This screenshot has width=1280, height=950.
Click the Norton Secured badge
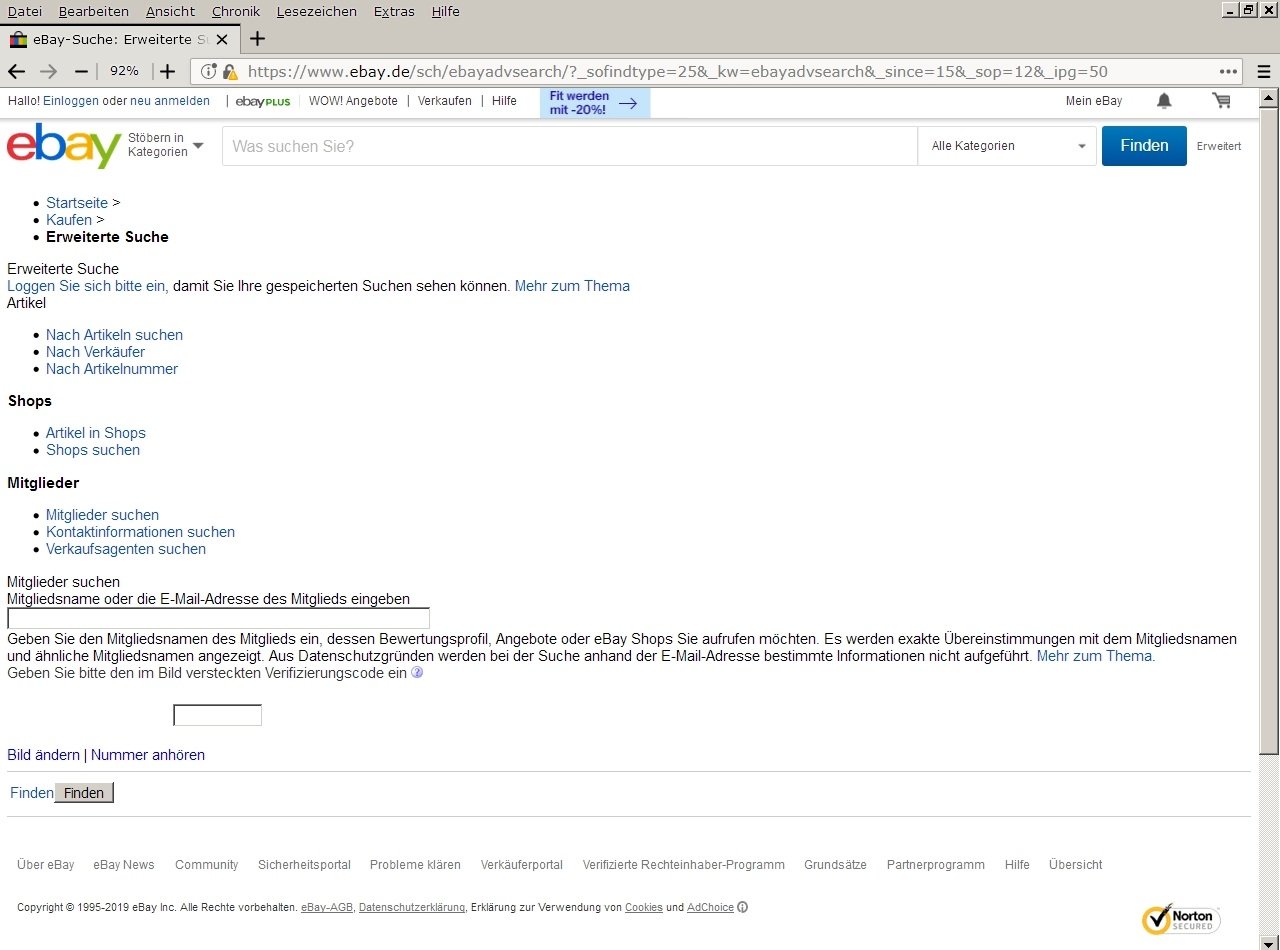(1181, 919)
